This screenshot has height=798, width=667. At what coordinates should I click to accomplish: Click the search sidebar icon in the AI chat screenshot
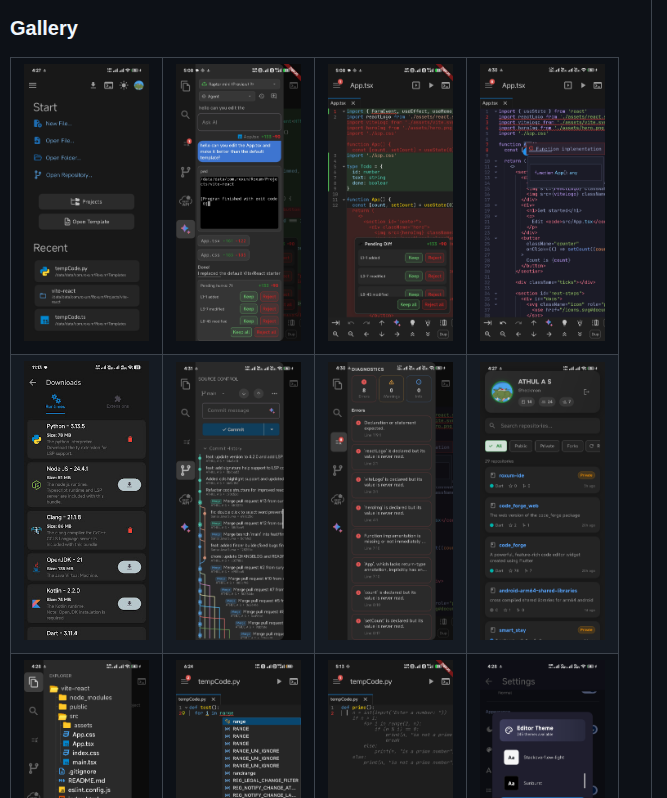[x=185, y=115]
